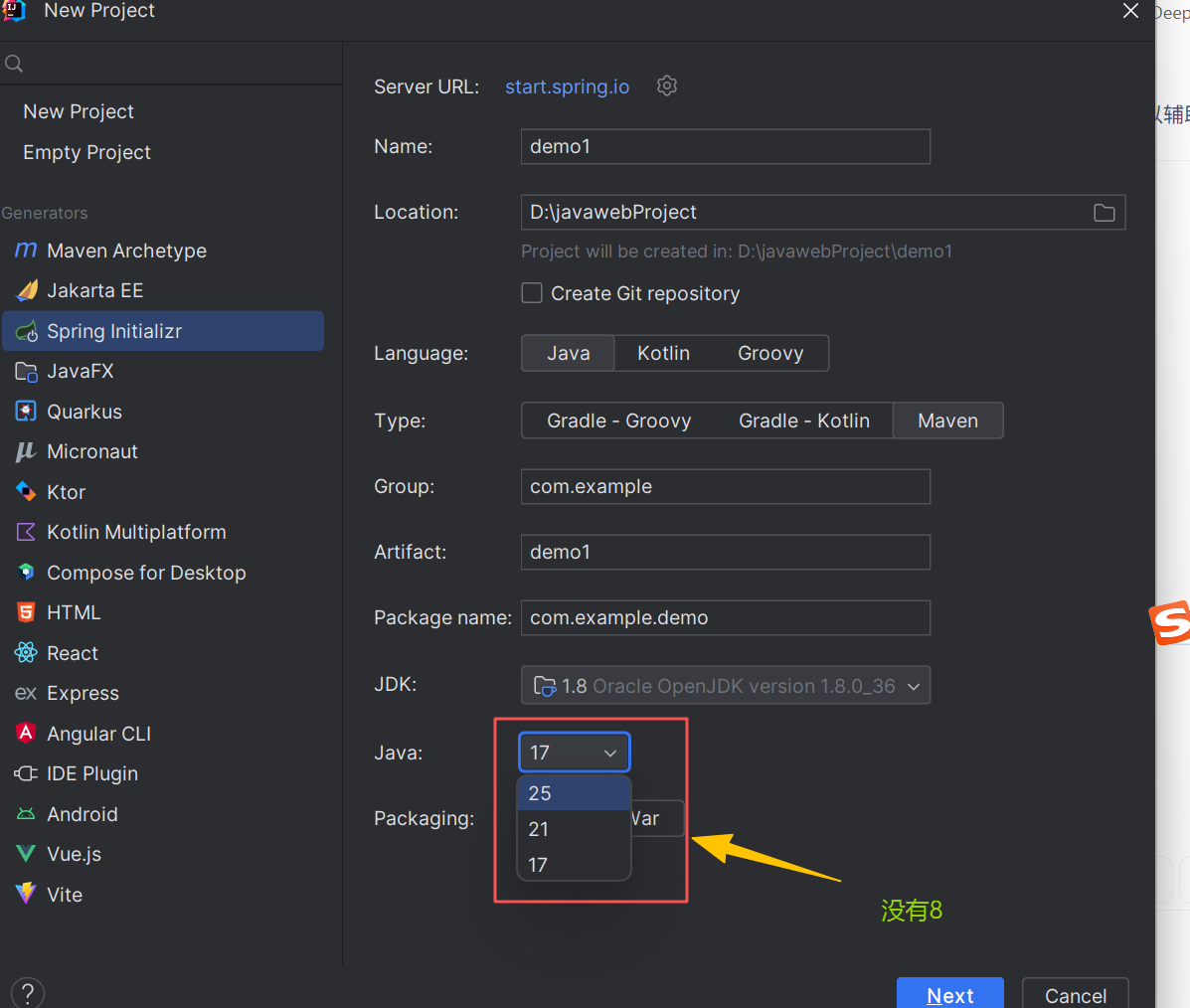Click the Micronaut mu icon
Screen dimensions: 1190x1008
click(x=26, y=451)
